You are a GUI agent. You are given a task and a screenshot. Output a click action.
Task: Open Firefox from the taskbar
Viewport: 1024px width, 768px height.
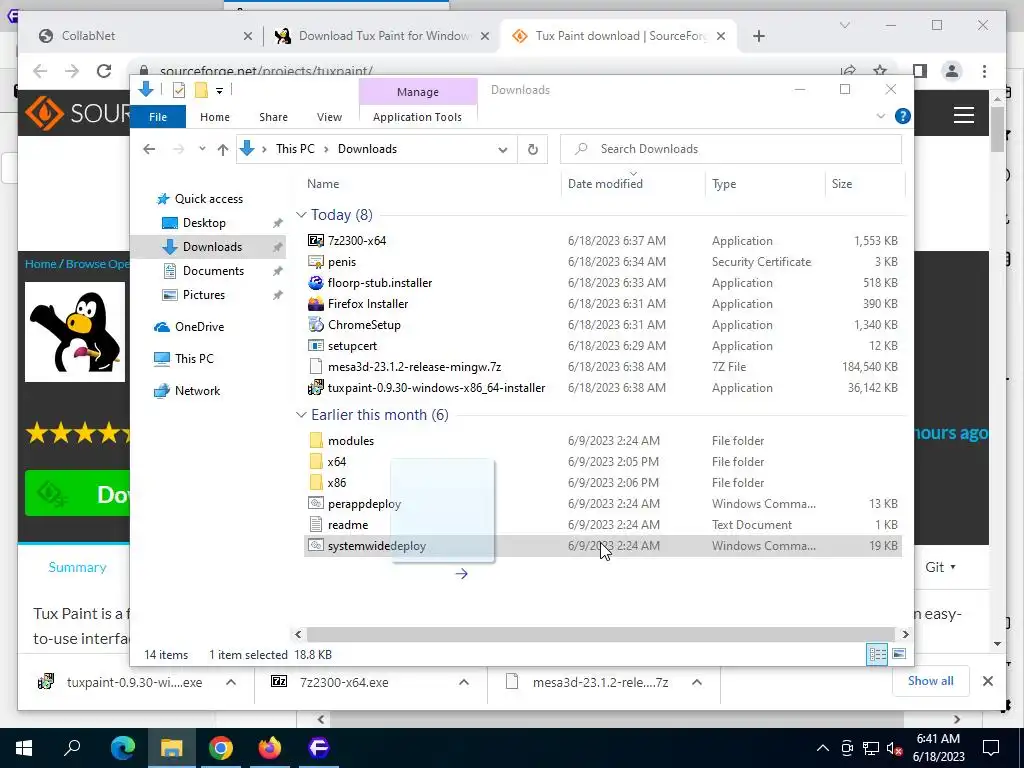pyautogui.click(x=269, y=748)
